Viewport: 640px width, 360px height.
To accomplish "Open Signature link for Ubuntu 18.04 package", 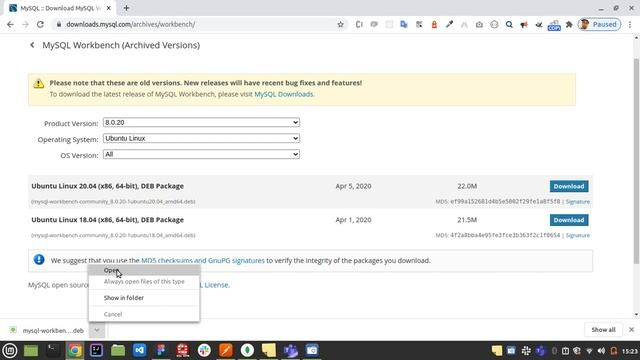I will click(578, 236).
